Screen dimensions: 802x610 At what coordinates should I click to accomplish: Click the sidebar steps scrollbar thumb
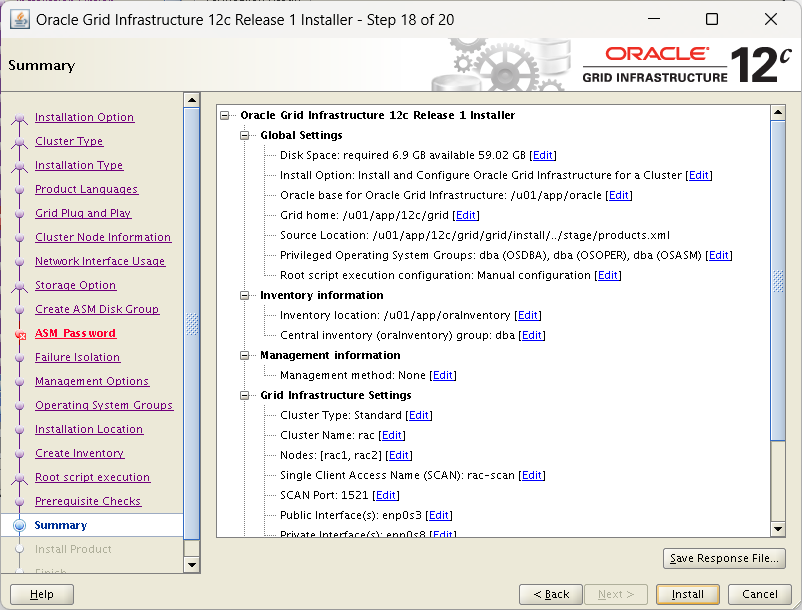(x=192, y=323)
